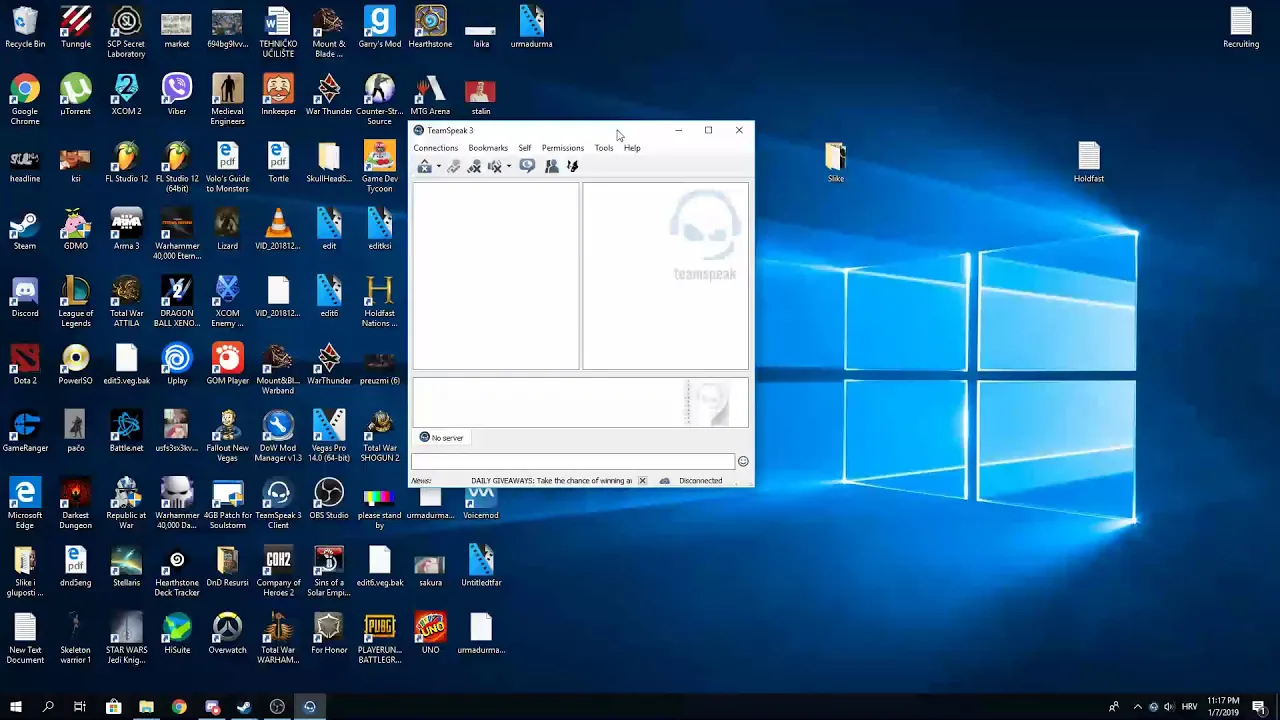
Task: Click the last TeamSpeak toolbar icon beside contacts
Action: click(572, 167)
